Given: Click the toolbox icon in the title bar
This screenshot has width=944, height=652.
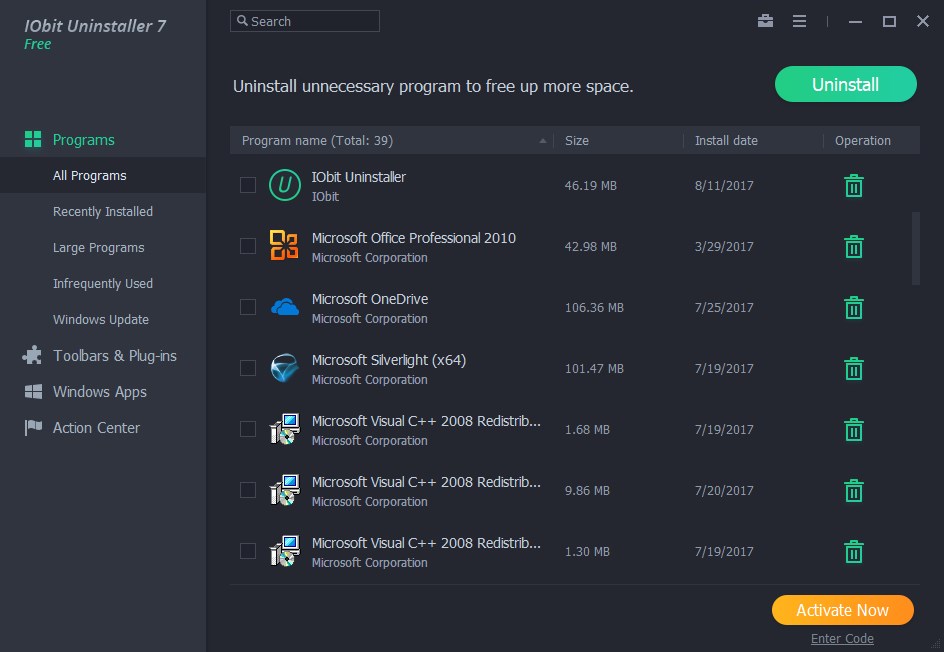Looking at the screenshot, I should click(765, 20).
